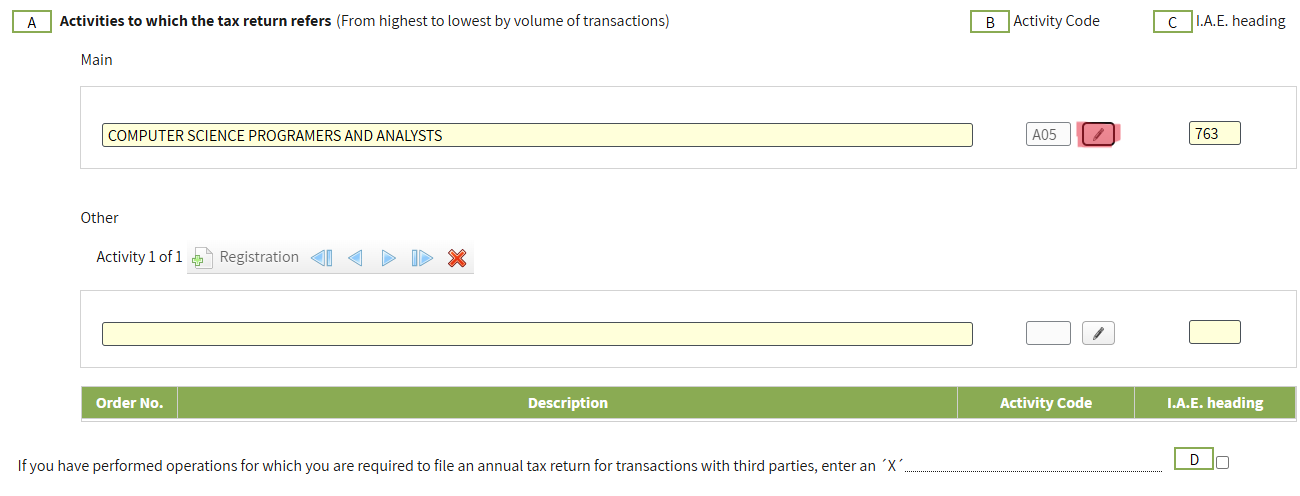Click the empty Other I.A.E. heading field

pos(1214,333)
